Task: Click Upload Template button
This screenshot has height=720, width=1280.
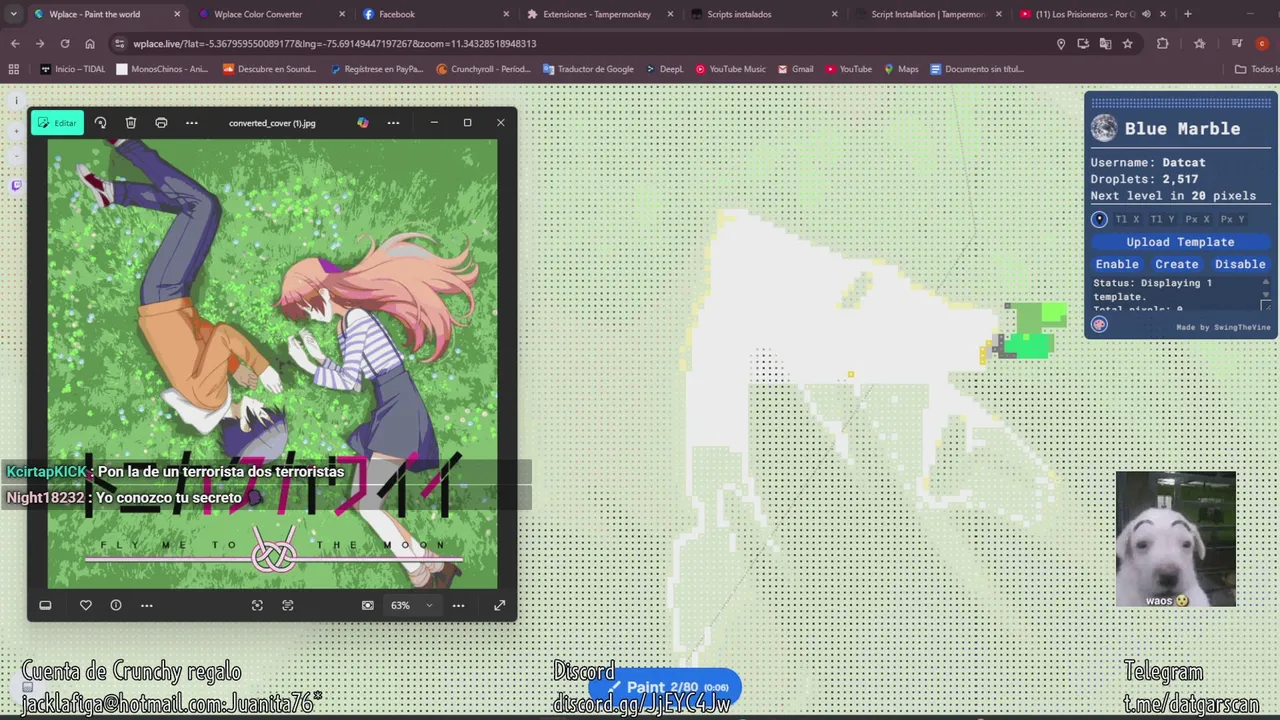Action: point(1180,242)
